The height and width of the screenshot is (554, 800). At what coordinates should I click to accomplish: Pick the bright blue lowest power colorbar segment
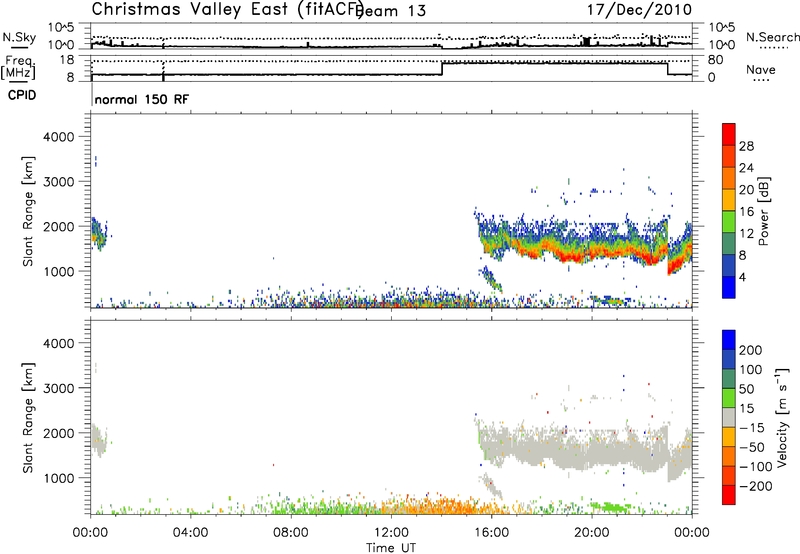click(729, 287)
